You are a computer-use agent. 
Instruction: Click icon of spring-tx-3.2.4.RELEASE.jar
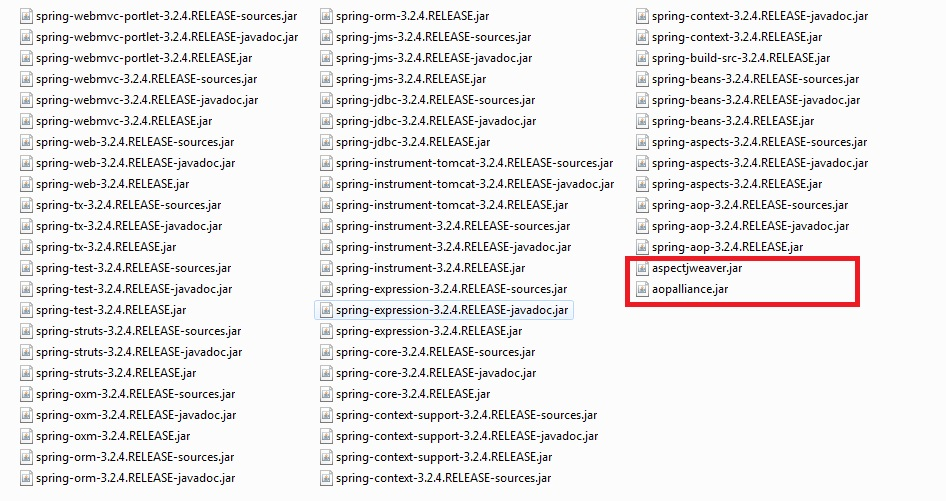pyautogui.click(x=26, y=247)
